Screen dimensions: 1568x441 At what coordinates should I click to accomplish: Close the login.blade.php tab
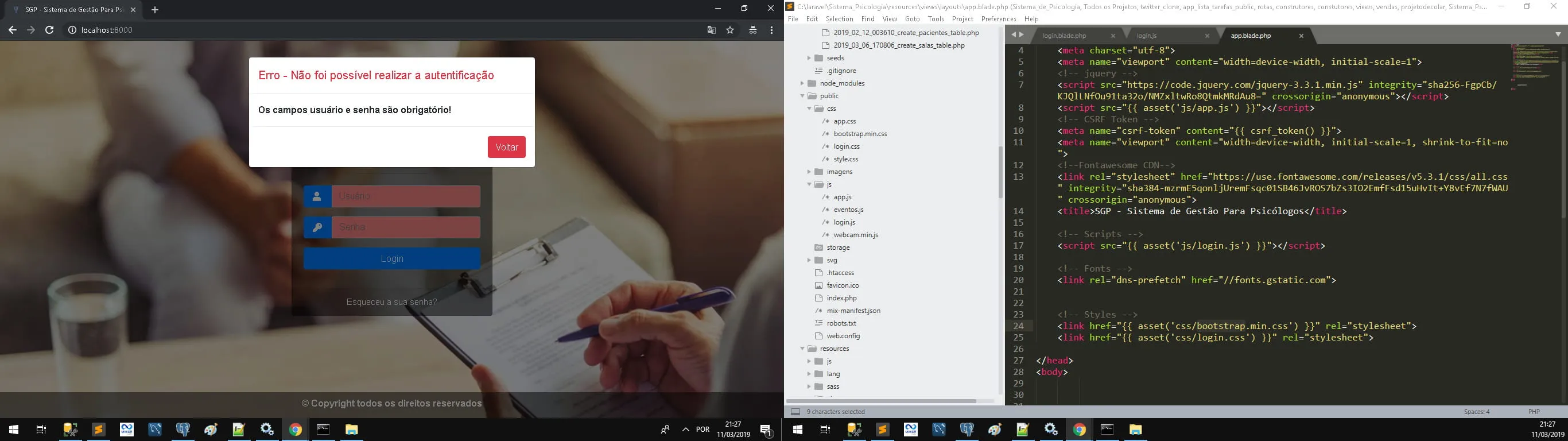pyautogui.click(x=1113, y=36)
